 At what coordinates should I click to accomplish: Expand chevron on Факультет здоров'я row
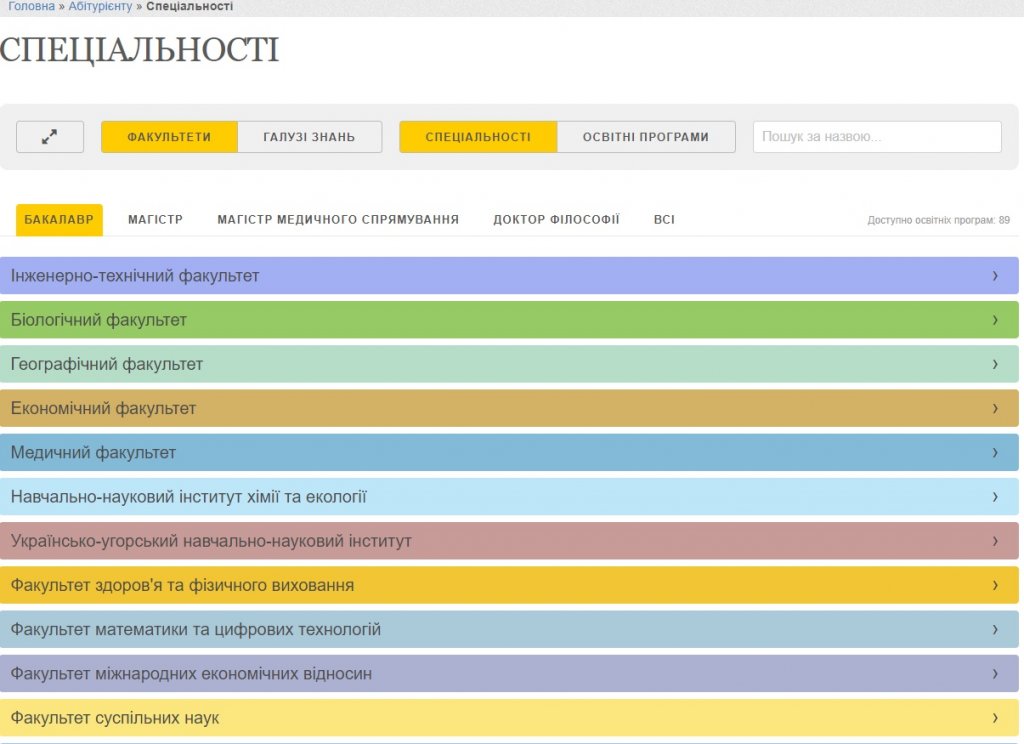click(x=995, y=585)
